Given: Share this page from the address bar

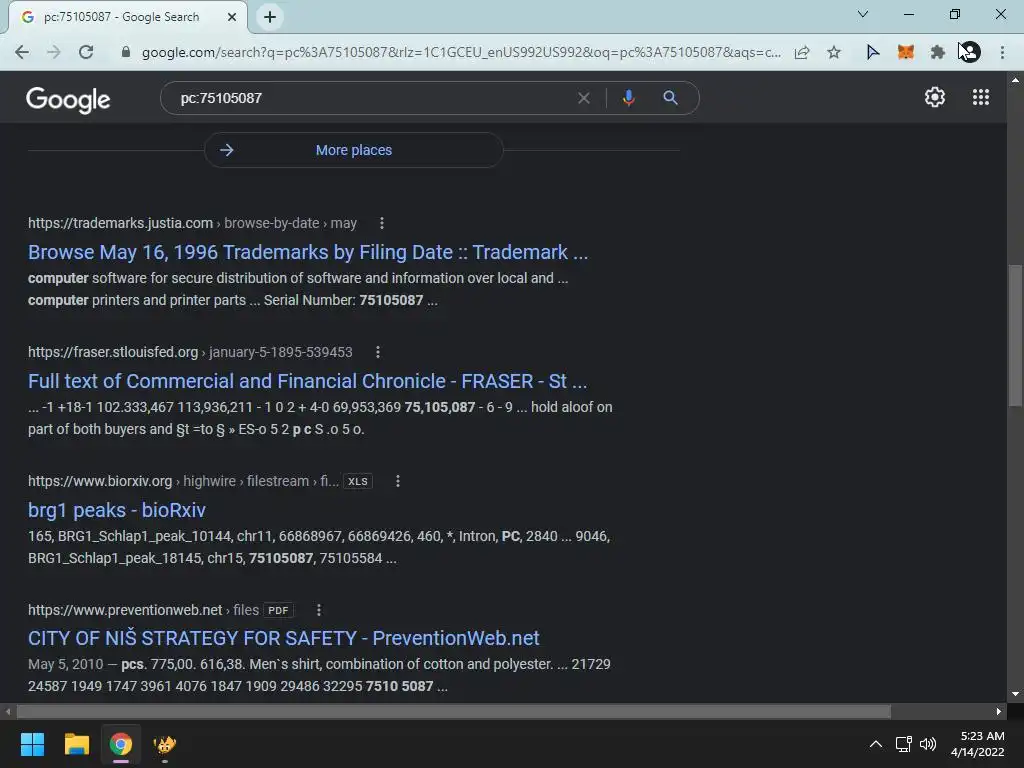Looking at the screenshot, I should point(802,52).
